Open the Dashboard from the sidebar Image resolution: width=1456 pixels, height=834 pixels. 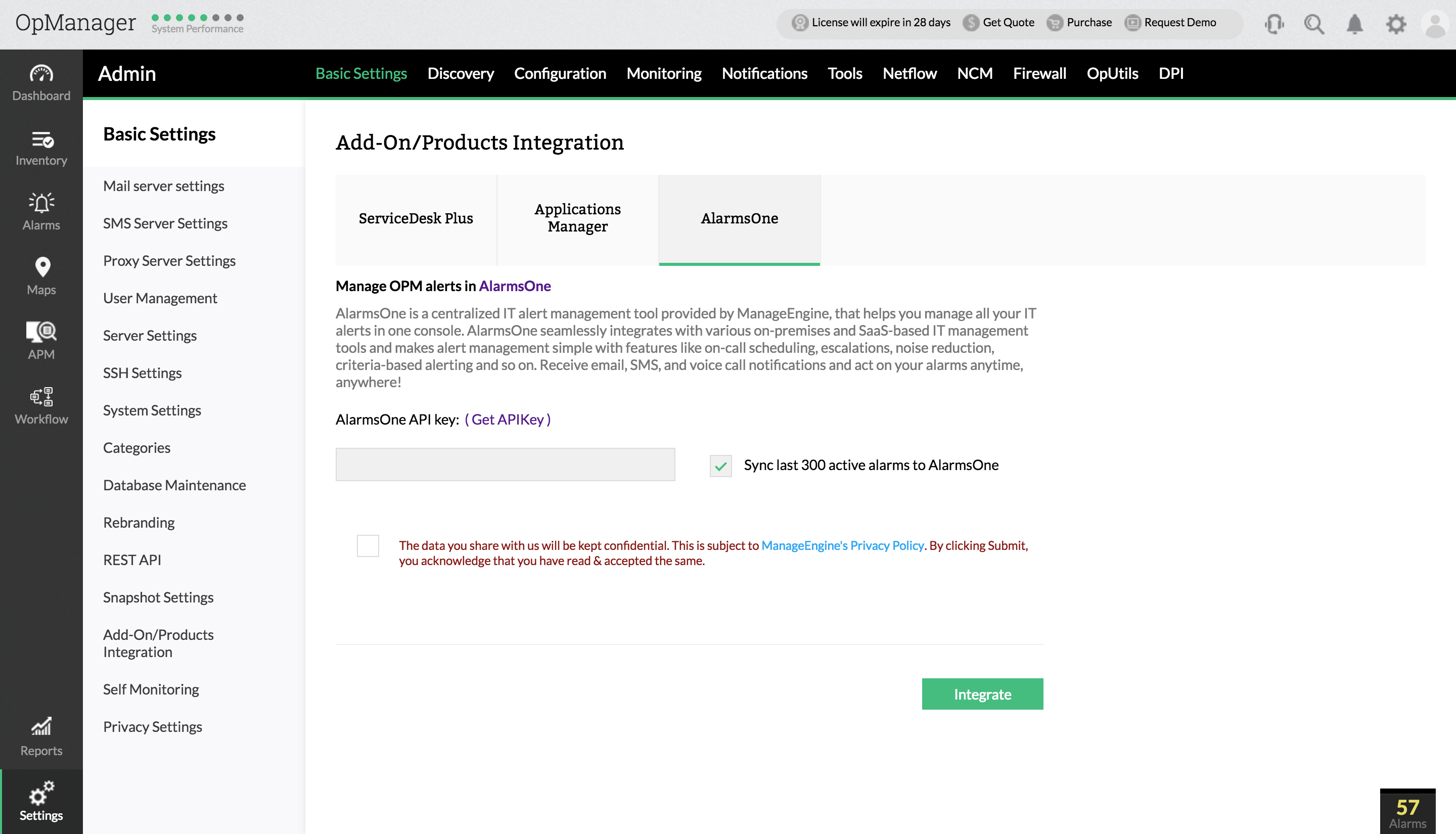[40, 81]
